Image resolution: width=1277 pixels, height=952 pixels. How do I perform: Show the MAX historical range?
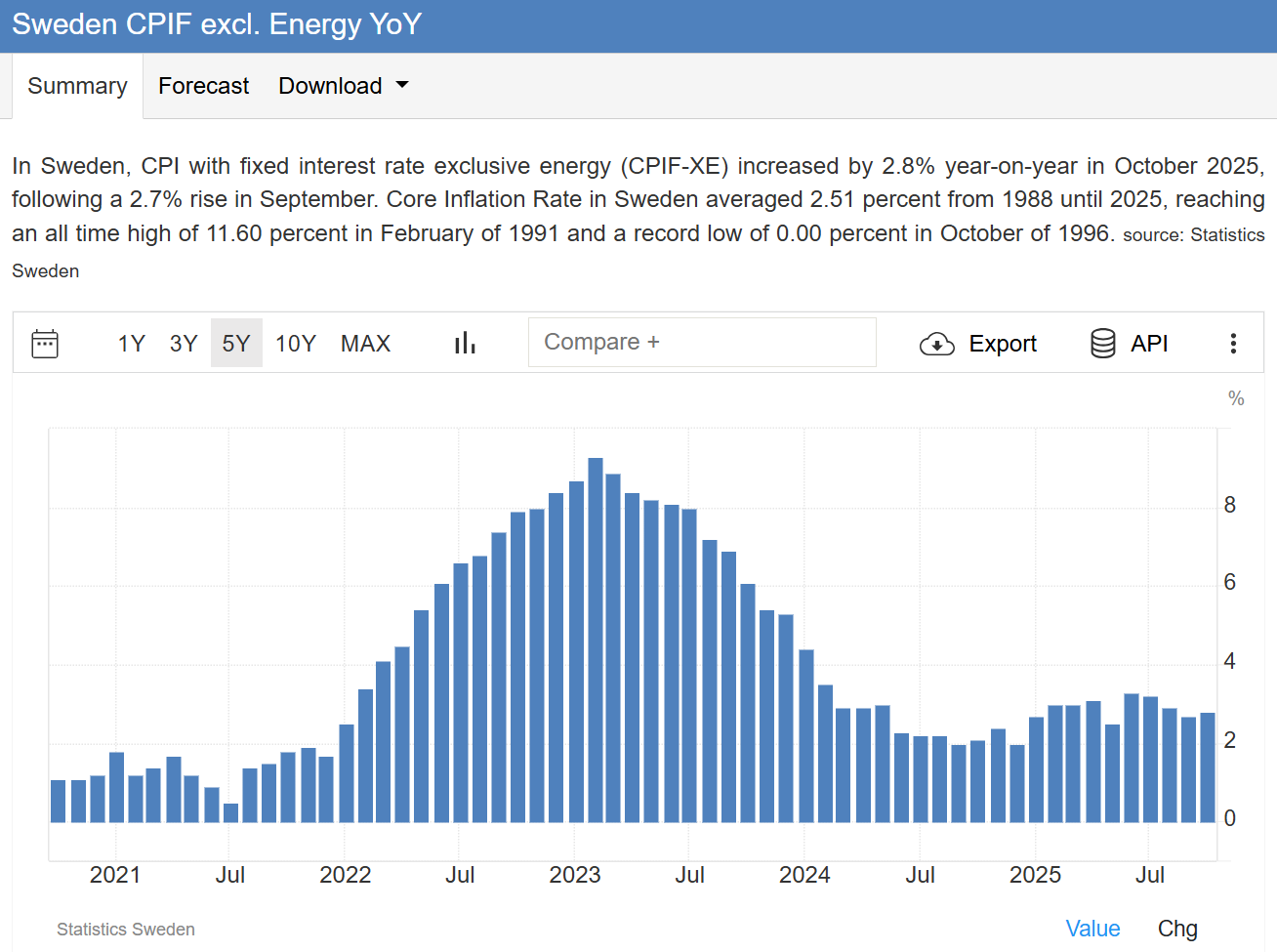(x=365, y=344)
